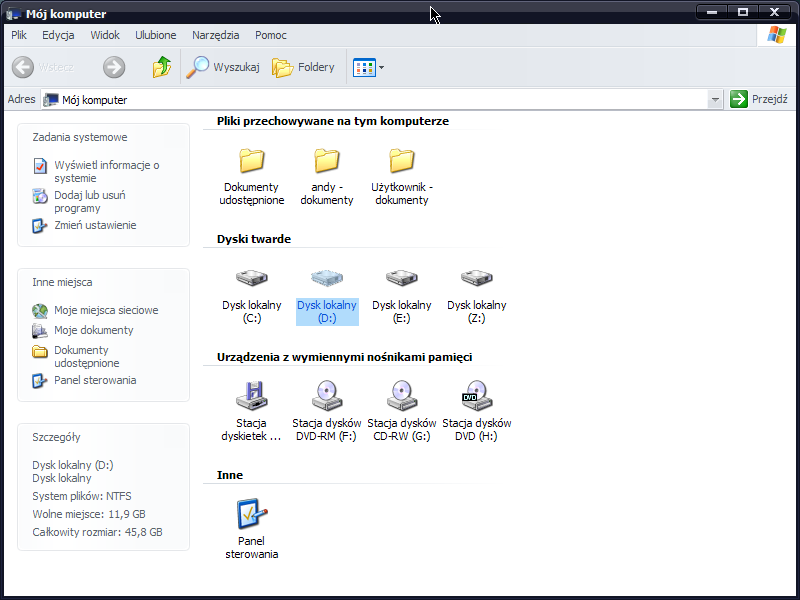This screenshot has width=800, height=600.
Task: Select Dysk lokalny (C:) drive icon
Action: (252, 278)
